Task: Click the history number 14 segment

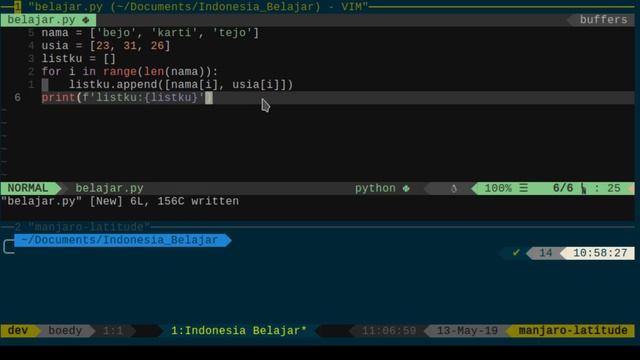Action: point(546,253)
